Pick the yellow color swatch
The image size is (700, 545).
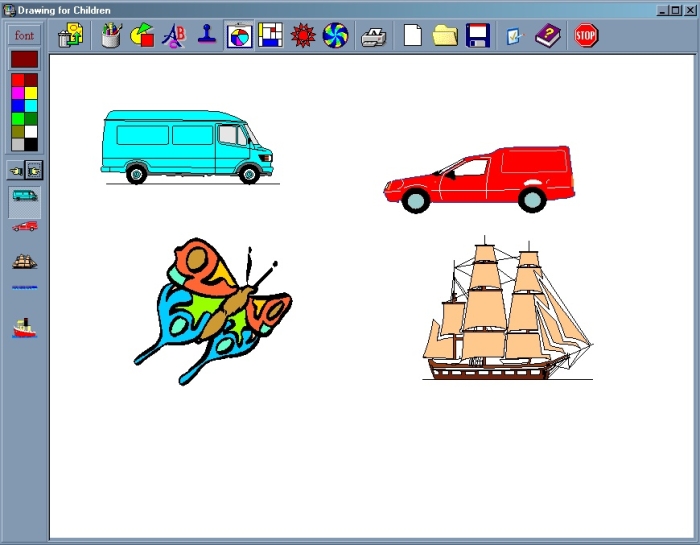point(31,93)
